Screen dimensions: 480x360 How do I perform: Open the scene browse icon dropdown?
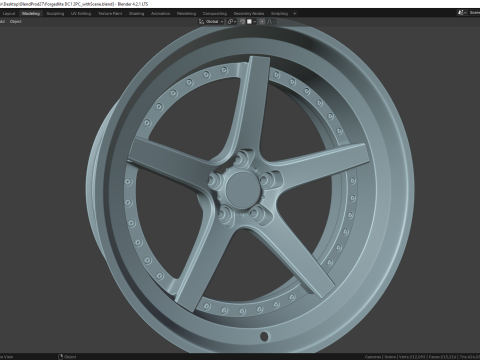(462, 13)
